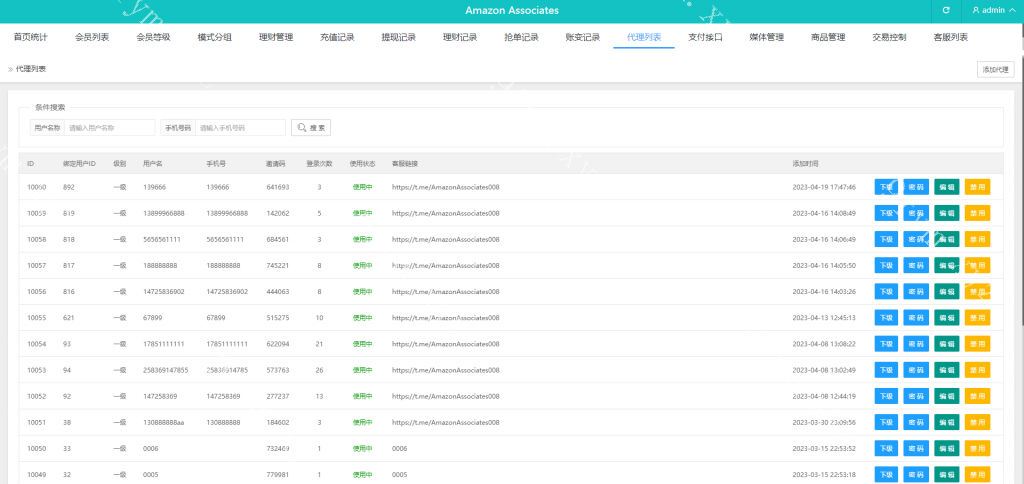Screen dimensions: 1024x484
Task: Click timestamp 2023-04-19 17:47:46
Action: 824,187
